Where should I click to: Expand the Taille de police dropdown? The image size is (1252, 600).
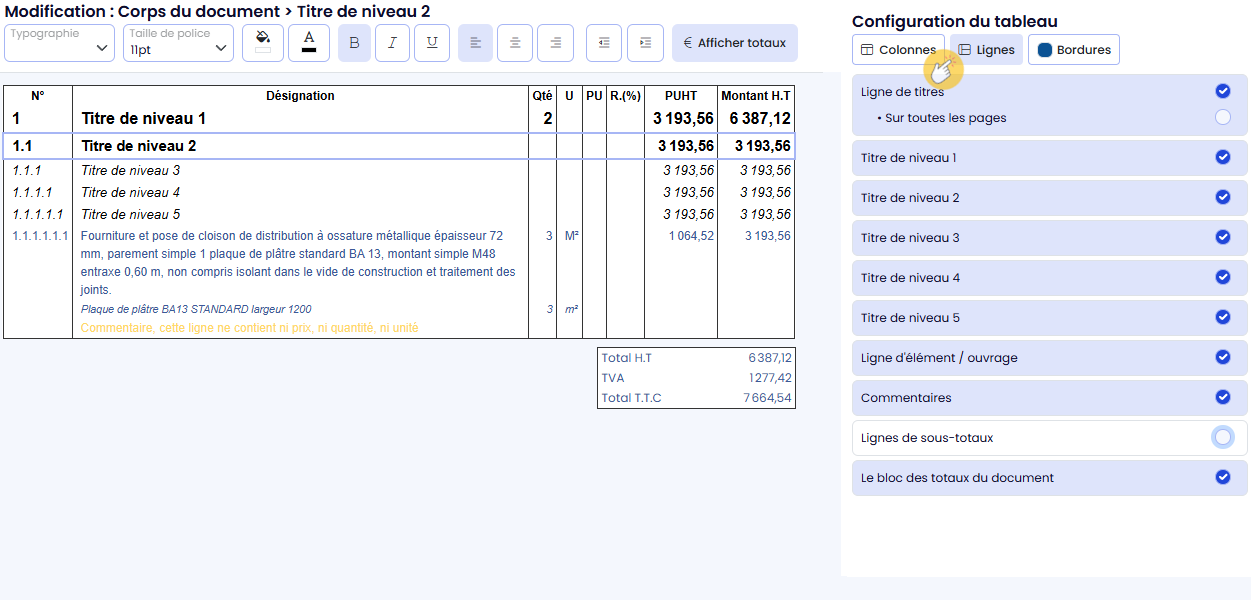click(178, 43)
